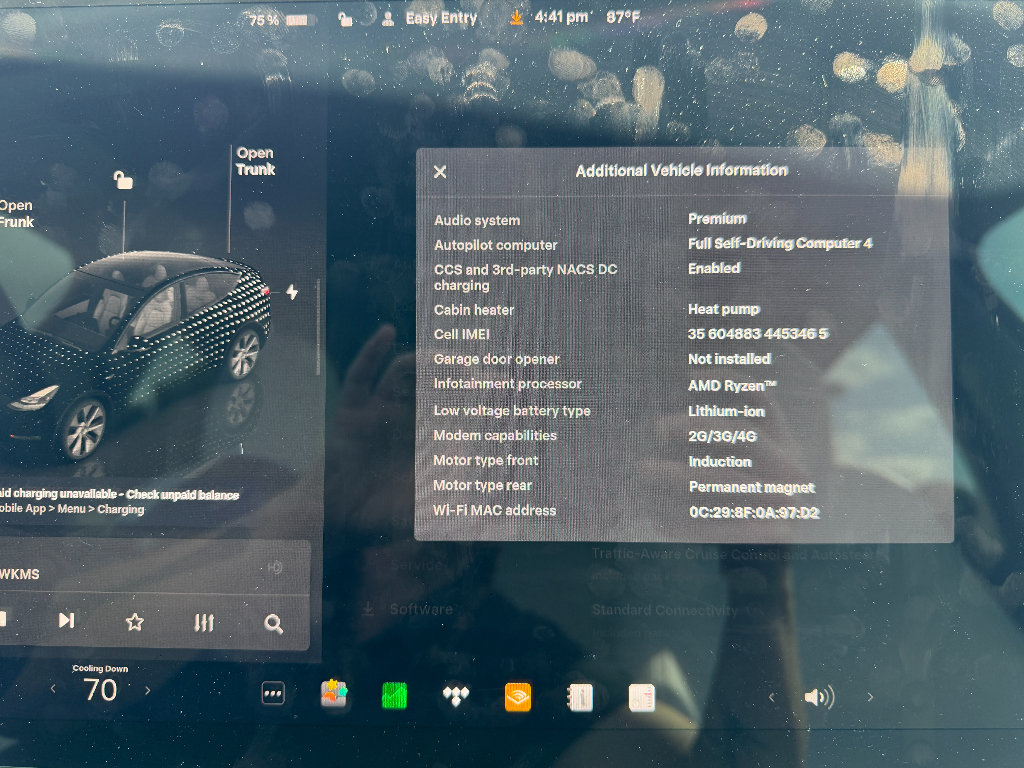Search media with magnifier icon

[x=274, y=624]
